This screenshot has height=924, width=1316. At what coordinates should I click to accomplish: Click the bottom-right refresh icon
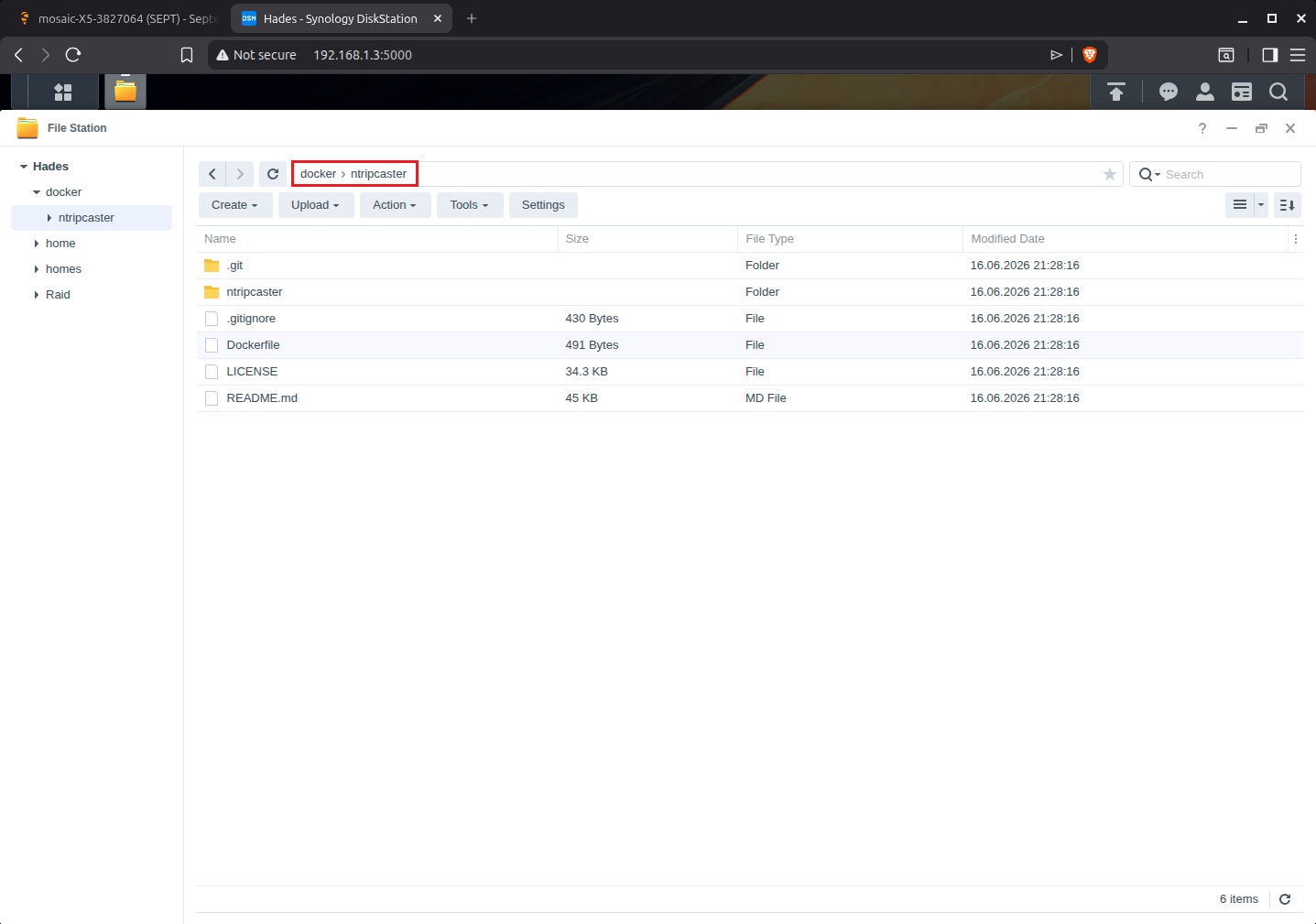coord(1285,899)
